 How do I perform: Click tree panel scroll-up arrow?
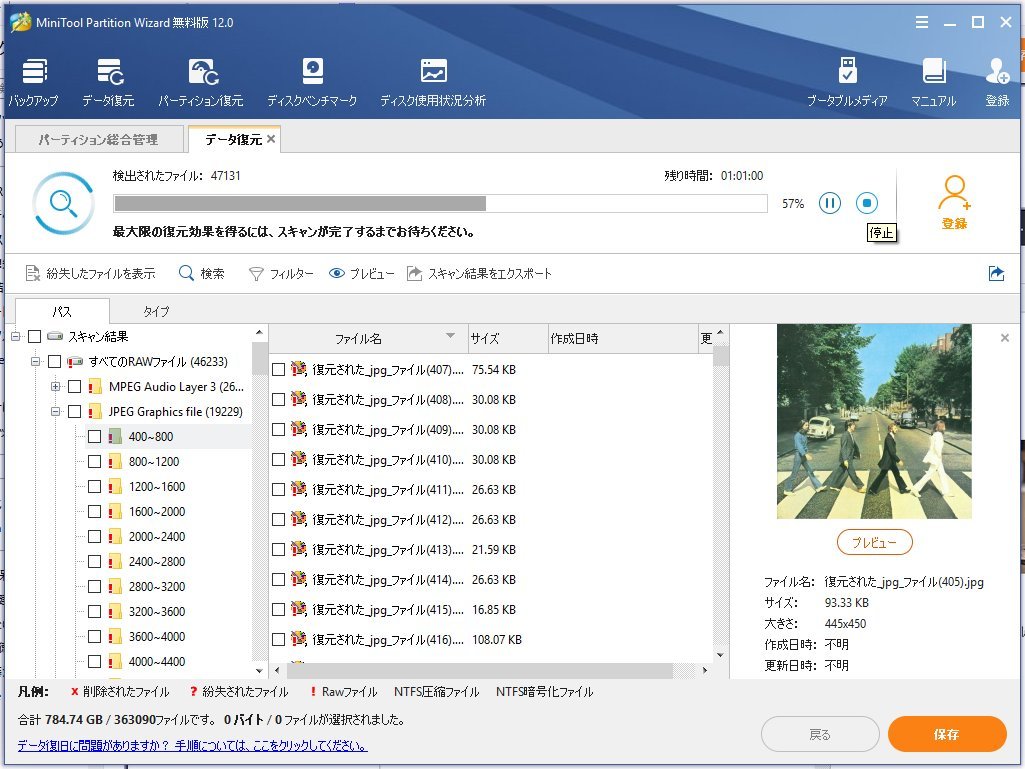pyautogui.click(x=259, y=333)
